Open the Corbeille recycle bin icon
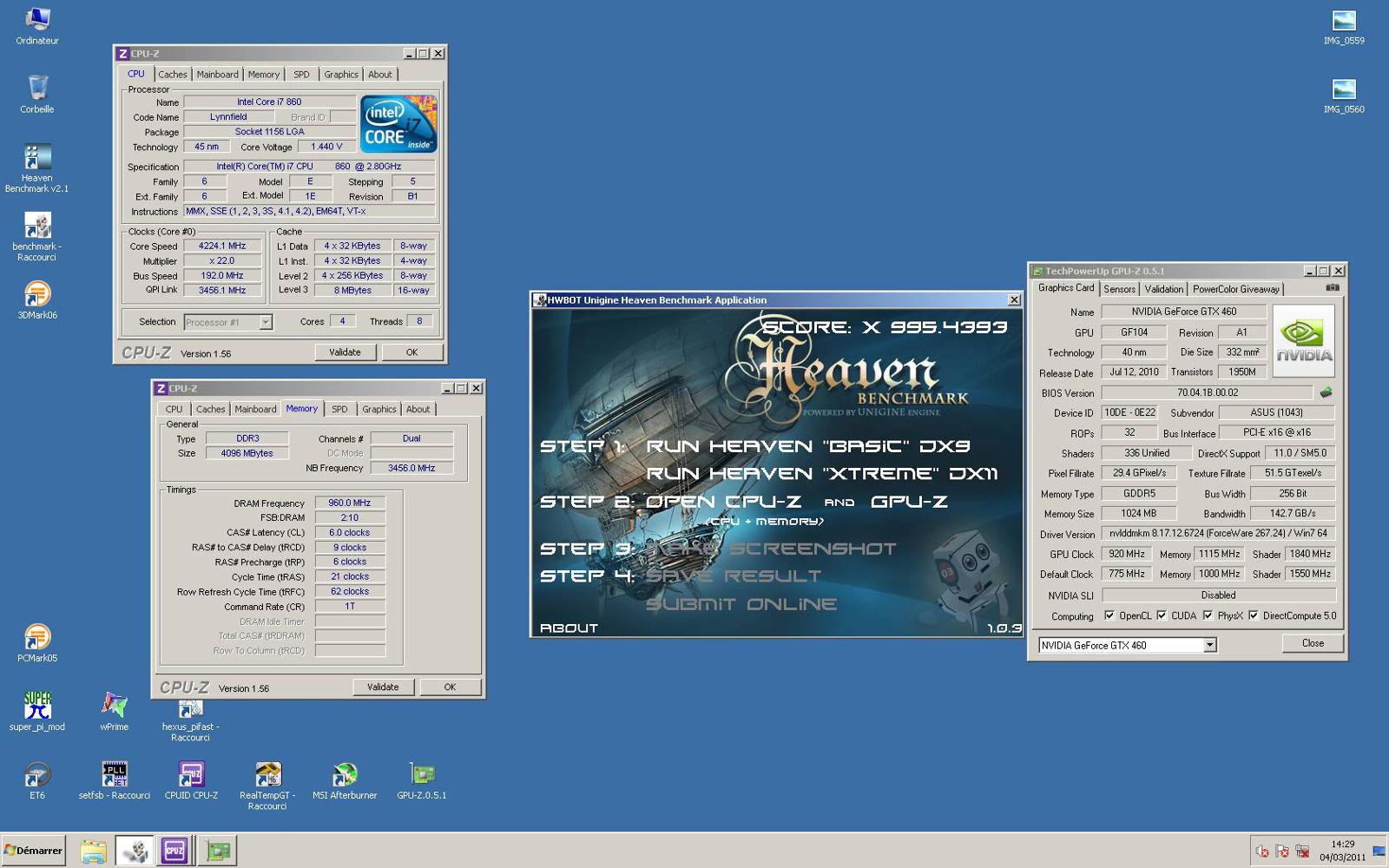This screenshot has height=868, width=1389. pyautogui.click(x=37, y=94)
